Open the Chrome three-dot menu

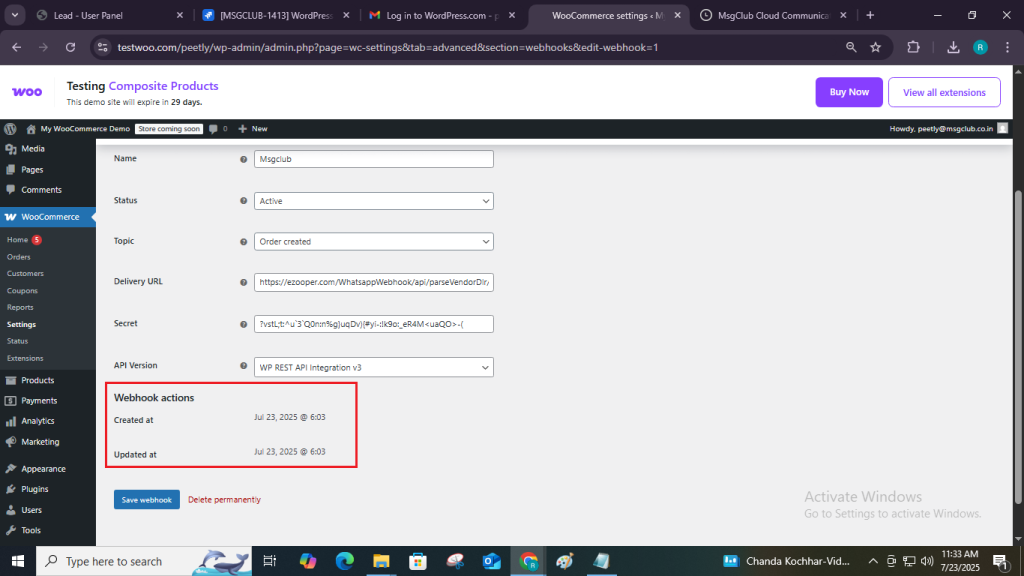pyautogui.click(x=1008, y=47)
